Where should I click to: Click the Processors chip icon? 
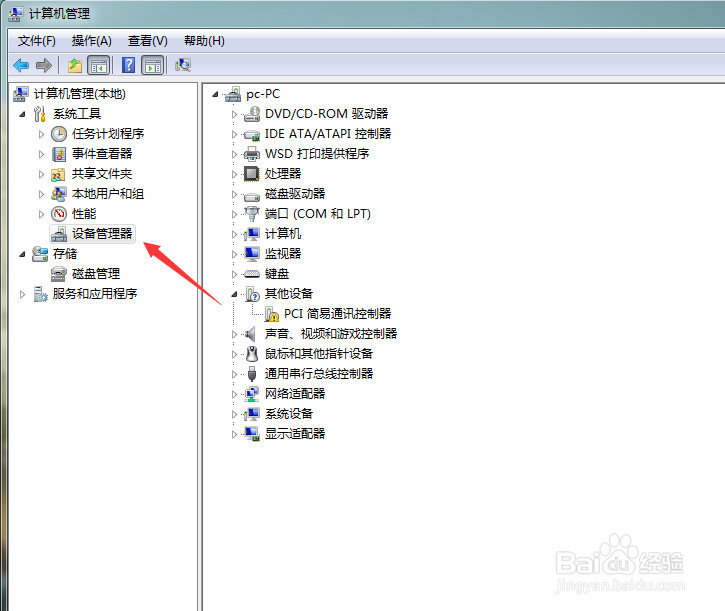tap(252, 174)
